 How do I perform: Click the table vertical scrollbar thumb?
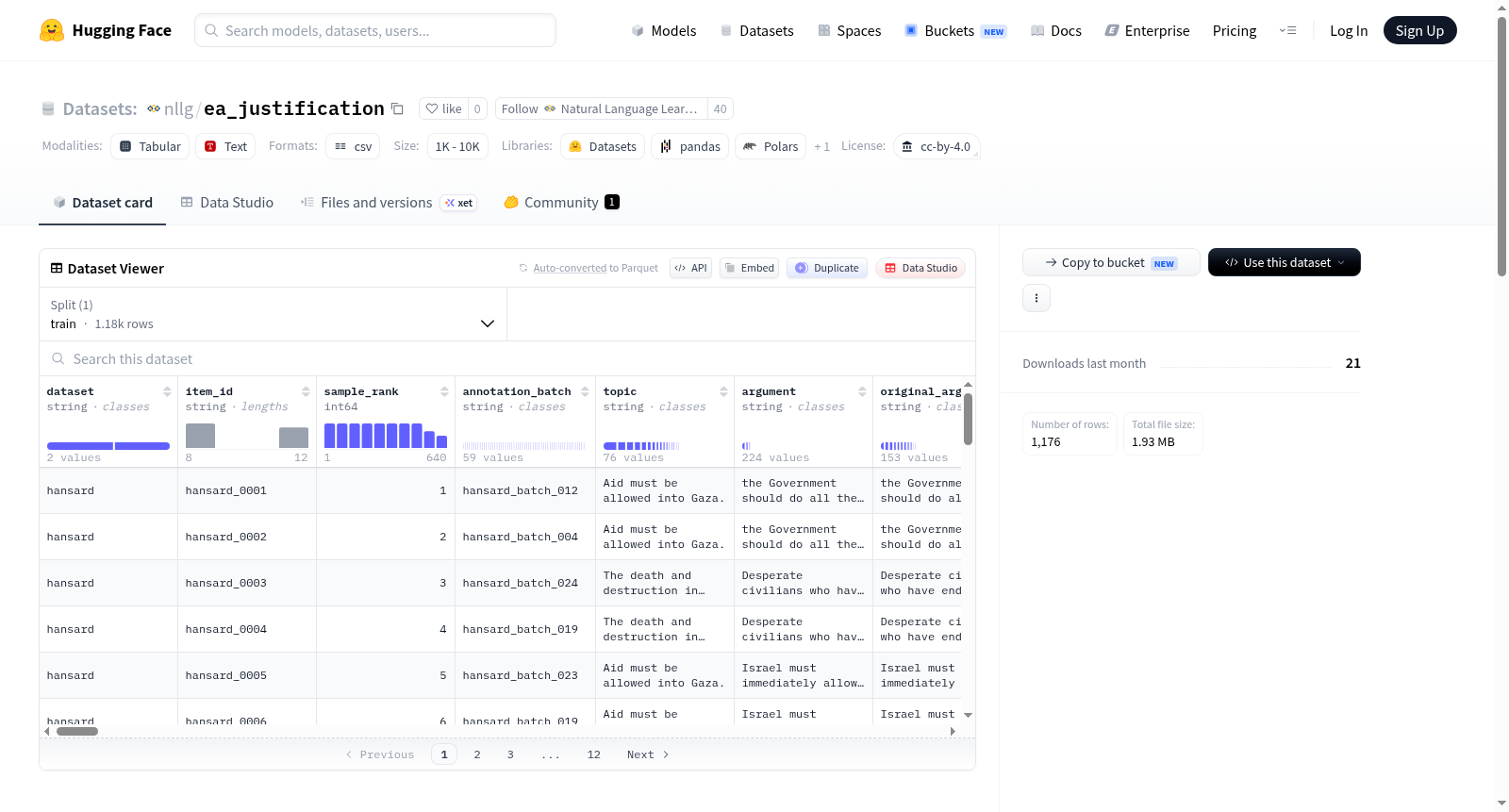[x=968, y=419]
